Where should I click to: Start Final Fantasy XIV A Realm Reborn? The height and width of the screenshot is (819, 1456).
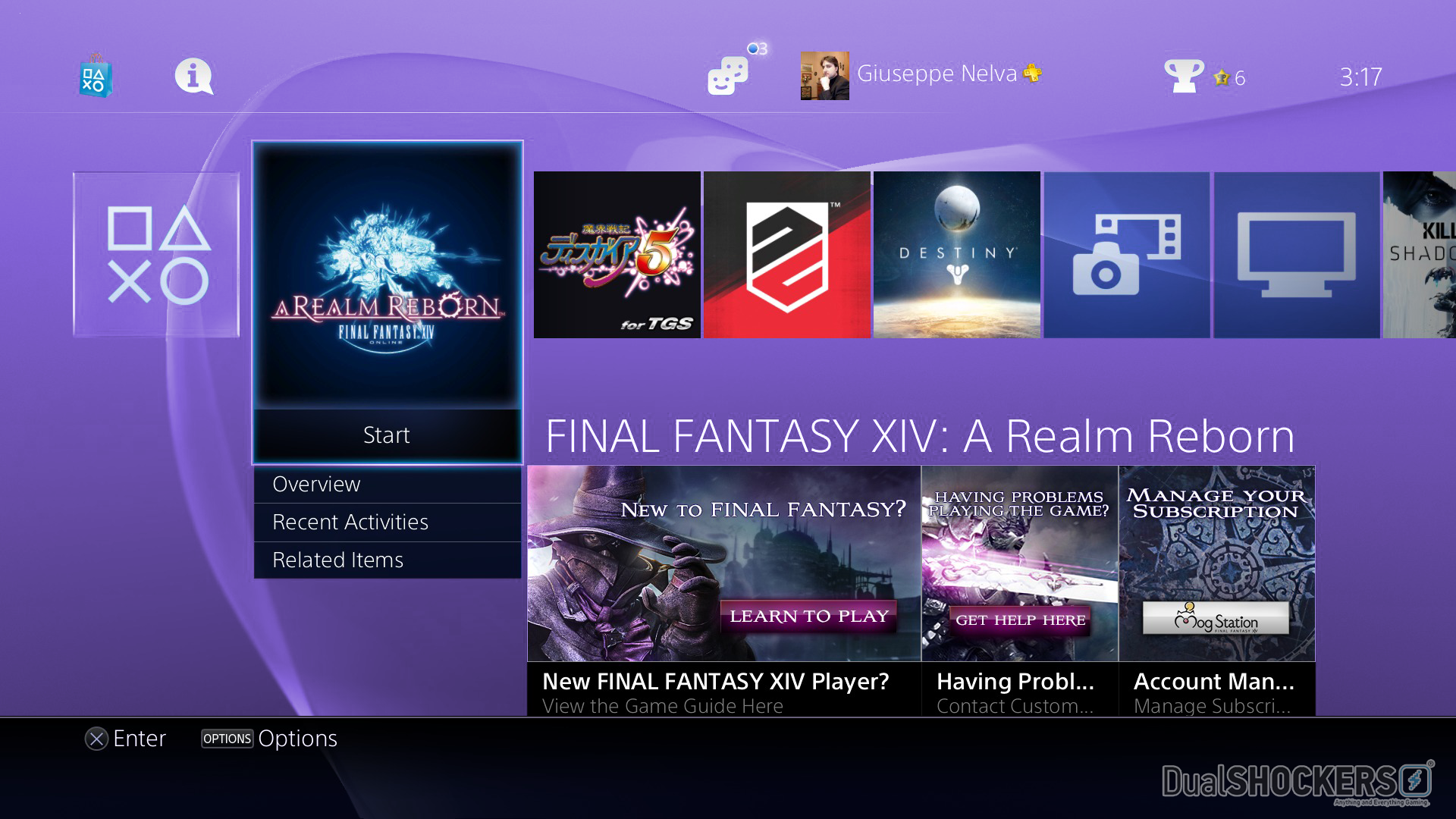click(387, 435)
